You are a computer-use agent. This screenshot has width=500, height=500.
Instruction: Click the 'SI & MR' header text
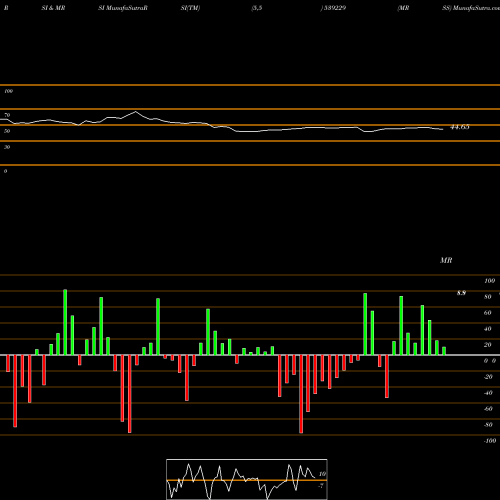(53, 8)
